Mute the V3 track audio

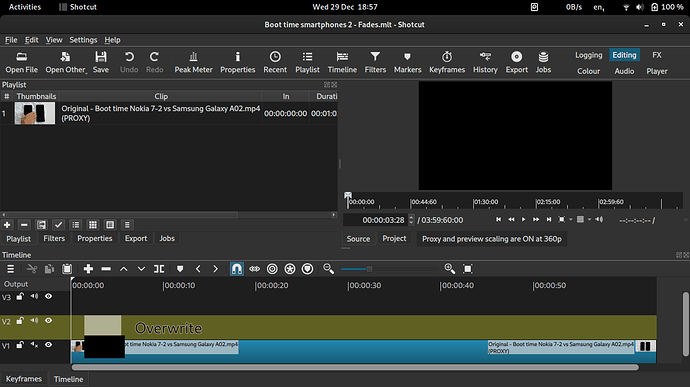coord(34,296)
